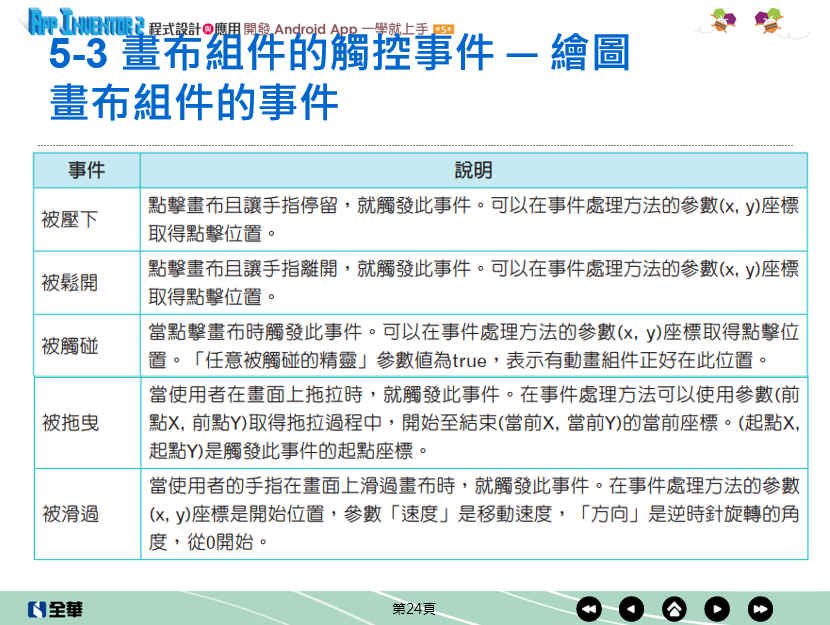Click the right bird decoration icon
Screen dimensions: 830x625
(769, 20)
